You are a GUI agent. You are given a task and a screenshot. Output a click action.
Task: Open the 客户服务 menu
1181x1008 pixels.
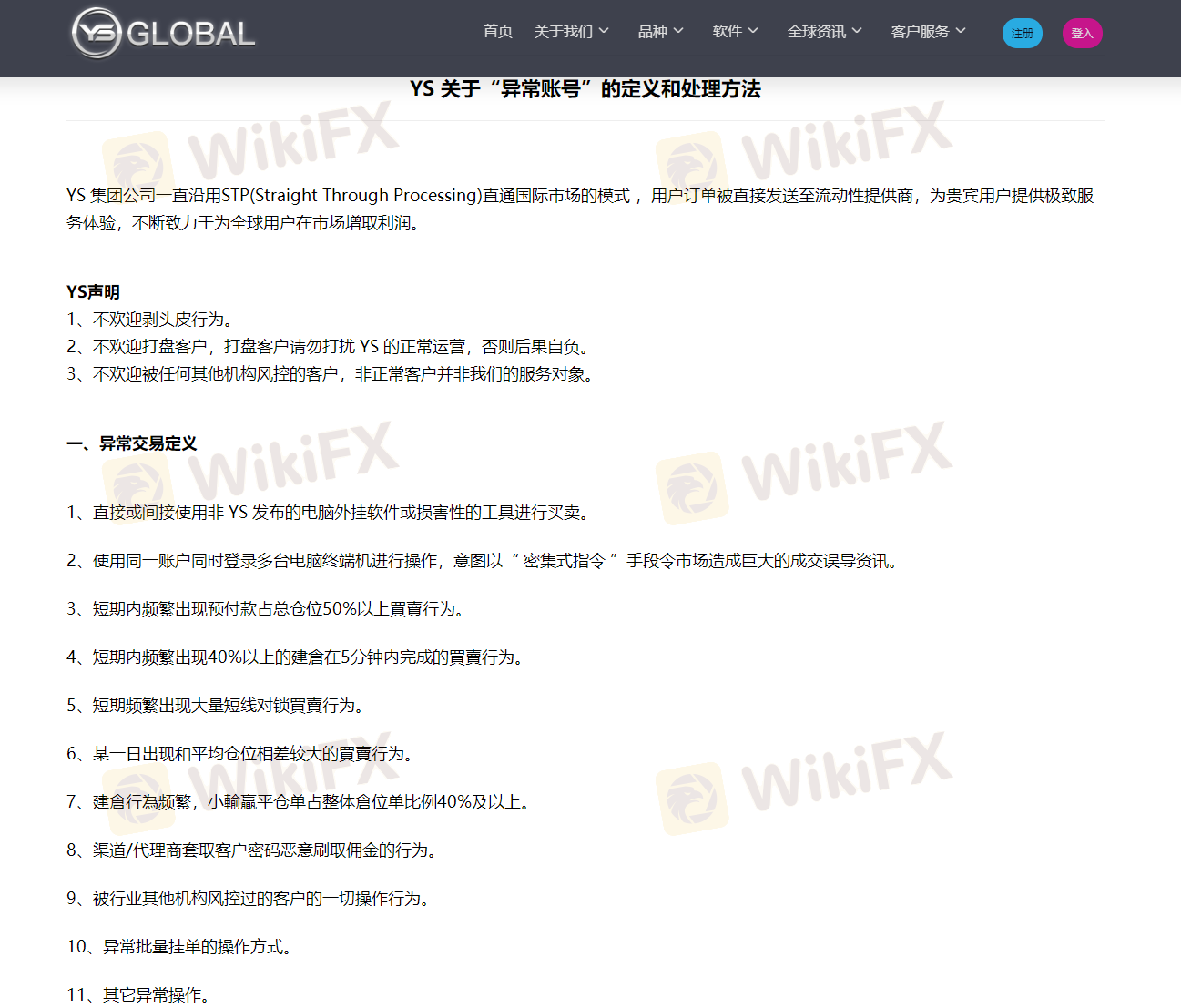coord(921,32)
